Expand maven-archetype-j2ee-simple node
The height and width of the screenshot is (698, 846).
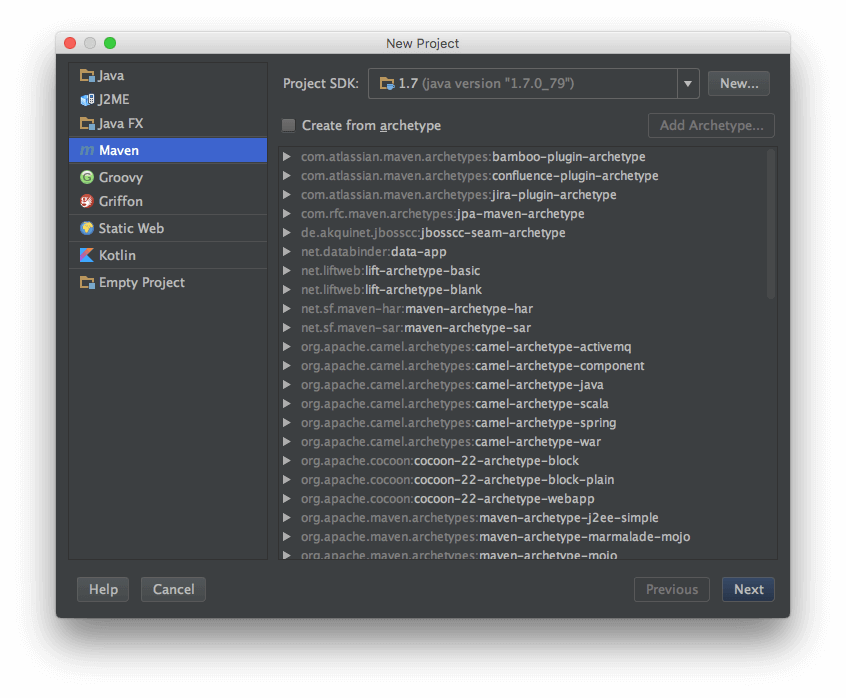(287, 518)
